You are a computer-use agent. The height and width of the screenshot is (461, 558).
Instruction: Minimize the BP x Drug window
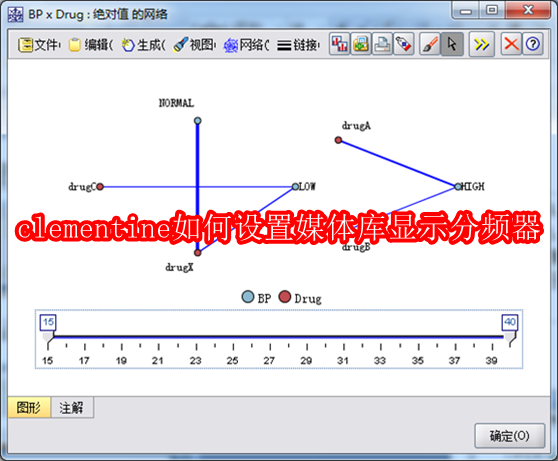click(465, 10)
